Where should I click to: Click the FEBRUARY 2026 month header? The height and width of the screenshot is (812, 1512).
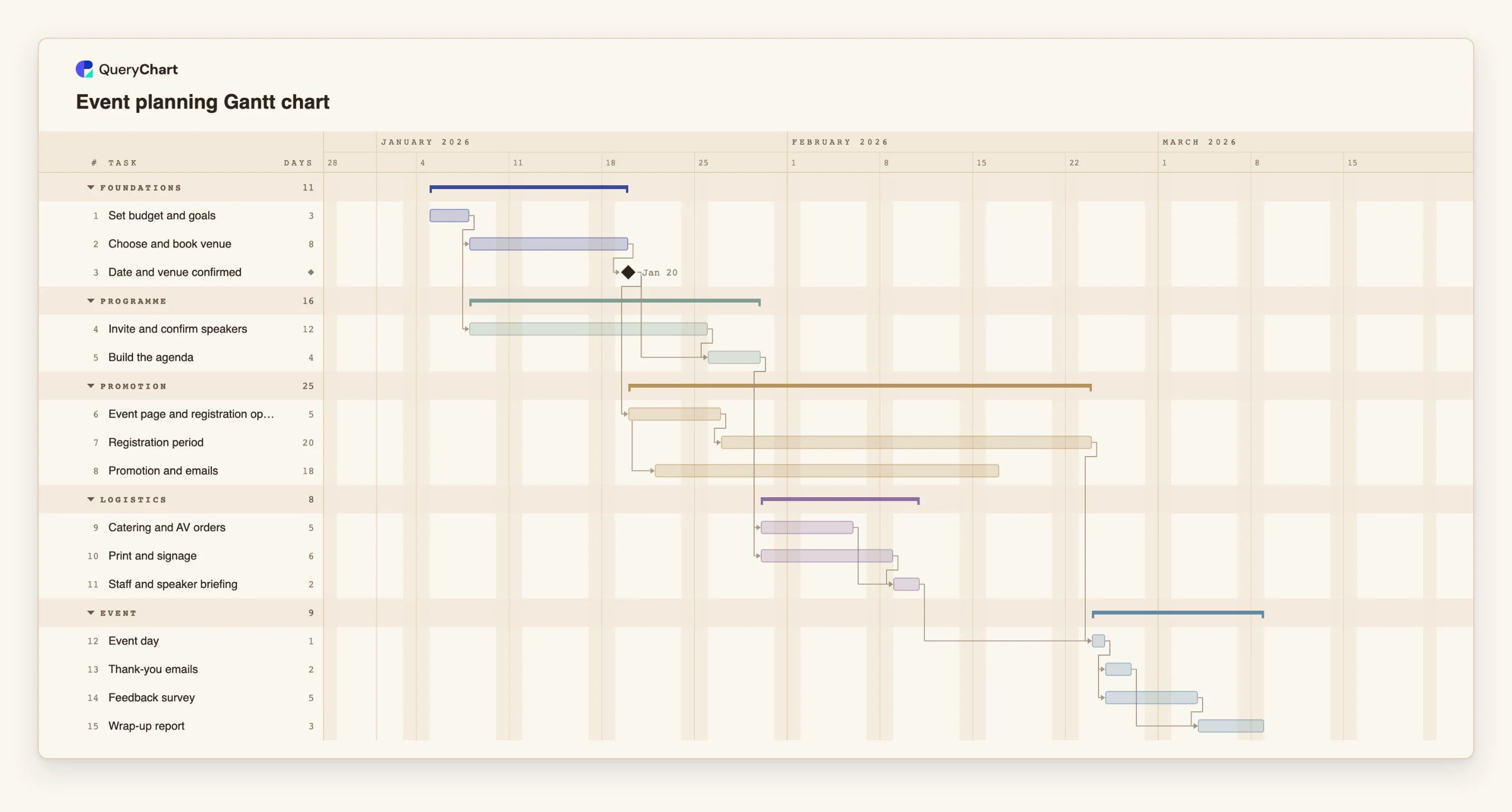coord(840,142)
